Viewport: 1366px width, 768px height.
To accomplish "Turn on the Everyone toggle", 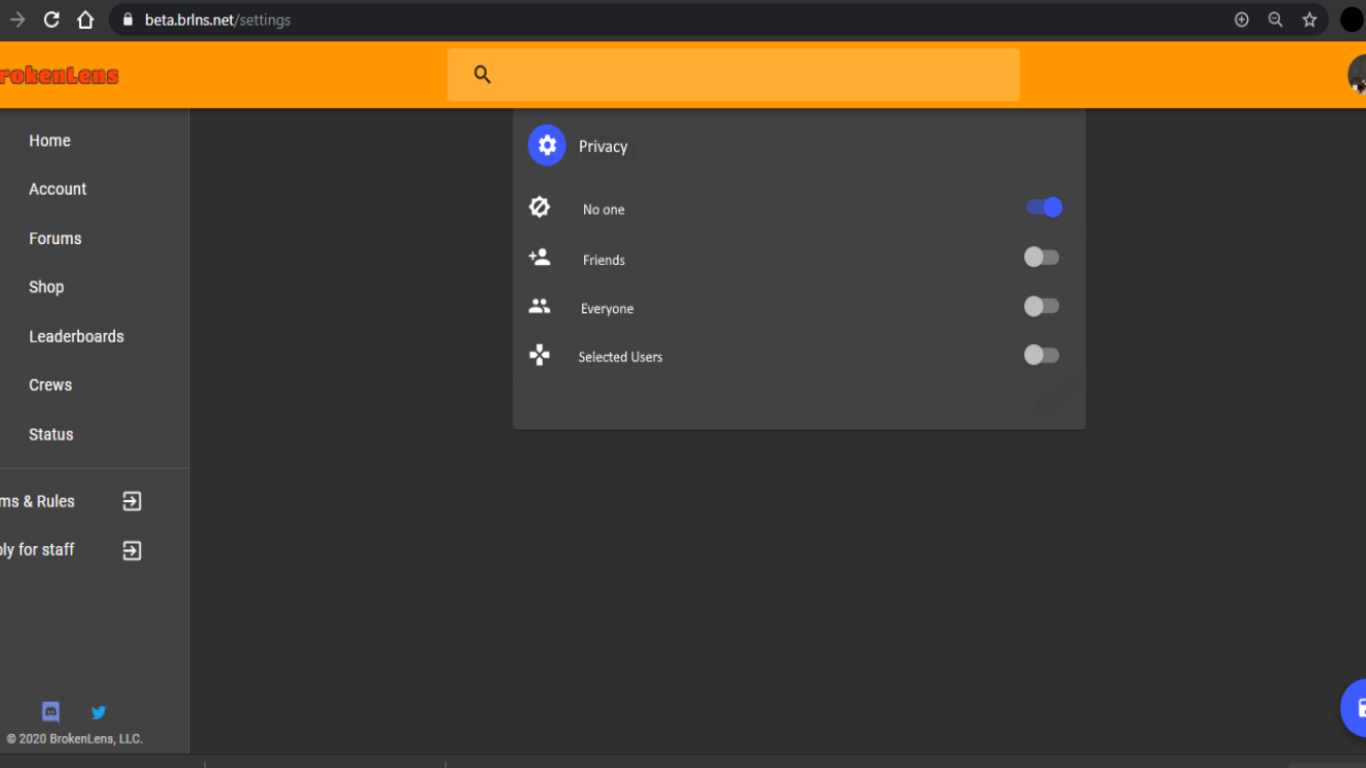I will (1041, 306).
